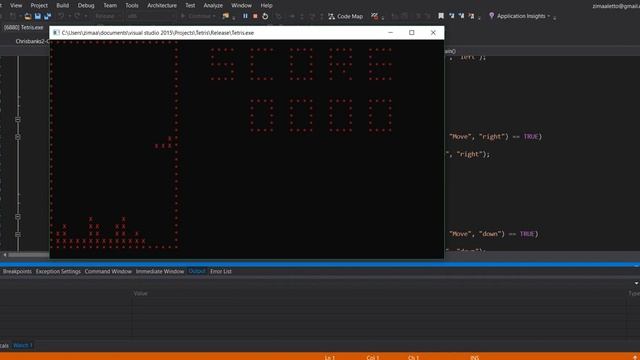640x360 pixels.
Task: Switch to the Immediate Window tab
Action: (x=160, y=271)
